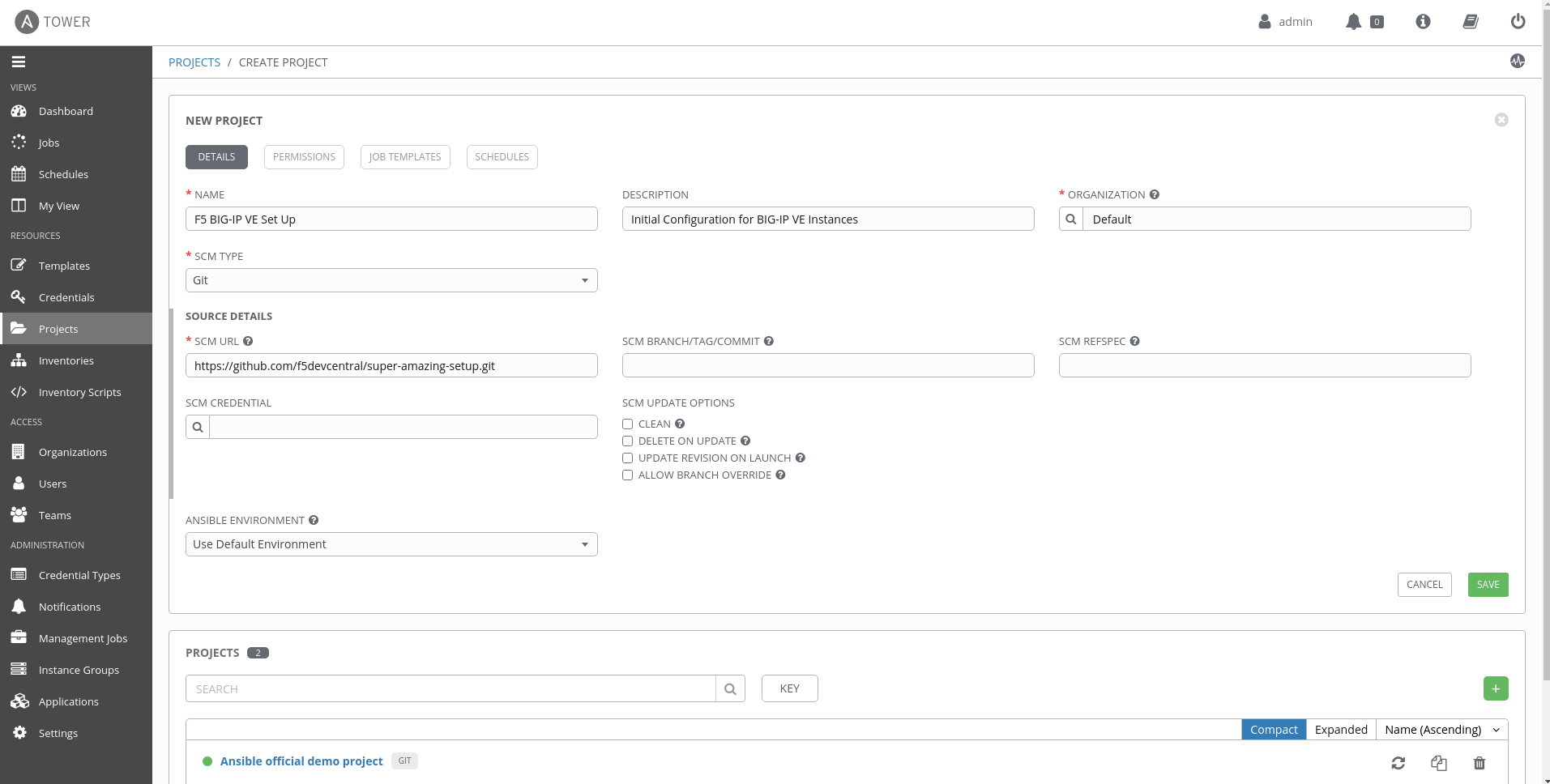1550x784 pixels.
Task: Click the SCM Branch/Tag/Commit input field
Action: coord(827,365)
